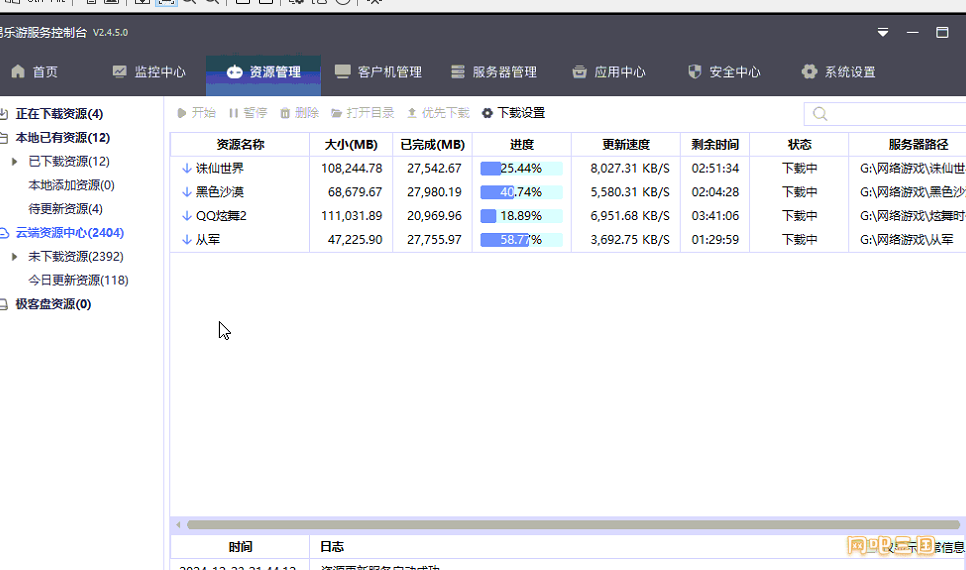The image size is (966, 570).
Task: Select 云端资源中心(2404) in sidebar
Action: click(x=70, y=233)
